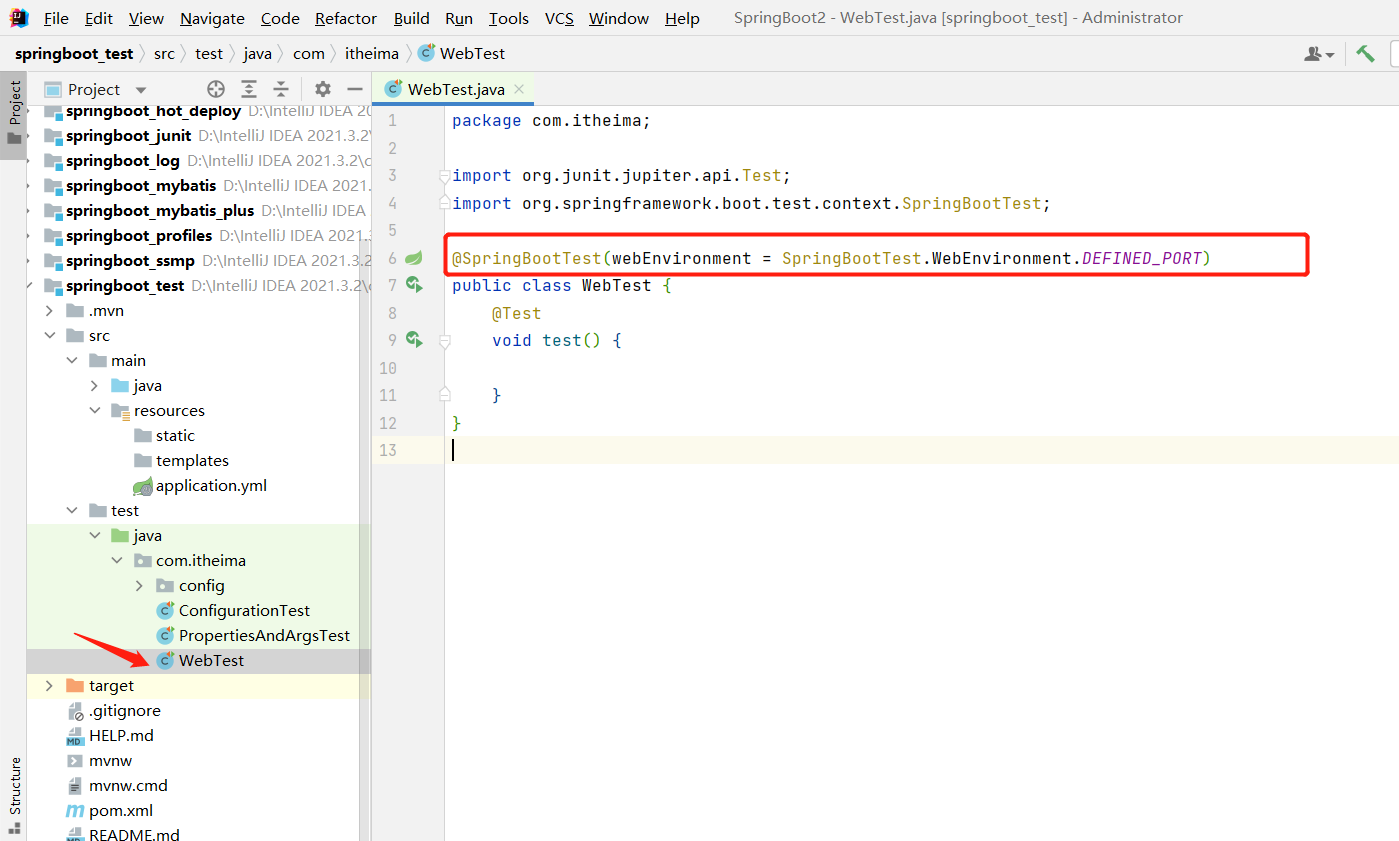The width and height of the screenshot is (1399, 841).
Task: Select the application.yml file
Action: click(x=211, y=485)
